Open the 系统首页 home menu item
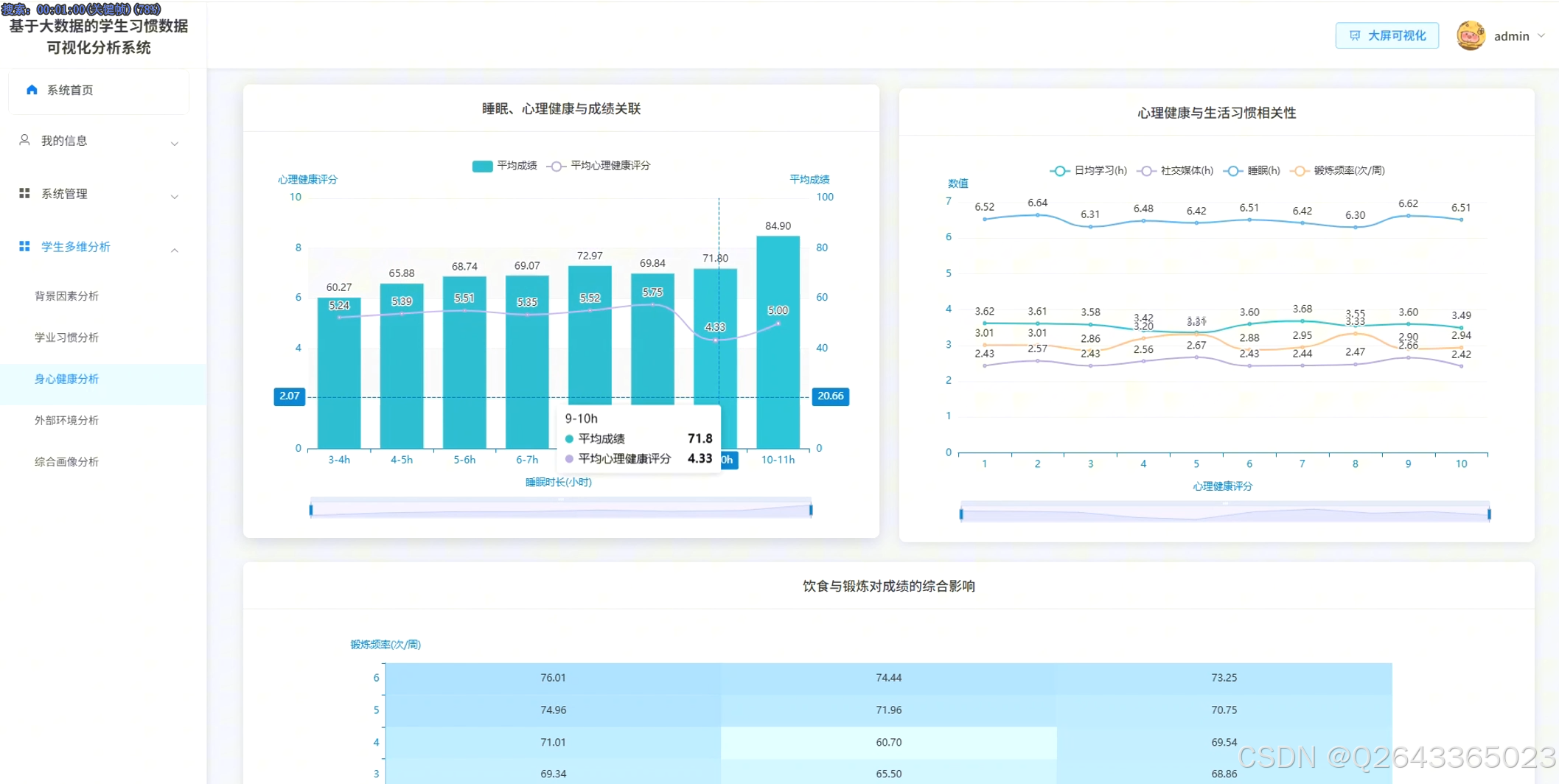 coord(99,90)
